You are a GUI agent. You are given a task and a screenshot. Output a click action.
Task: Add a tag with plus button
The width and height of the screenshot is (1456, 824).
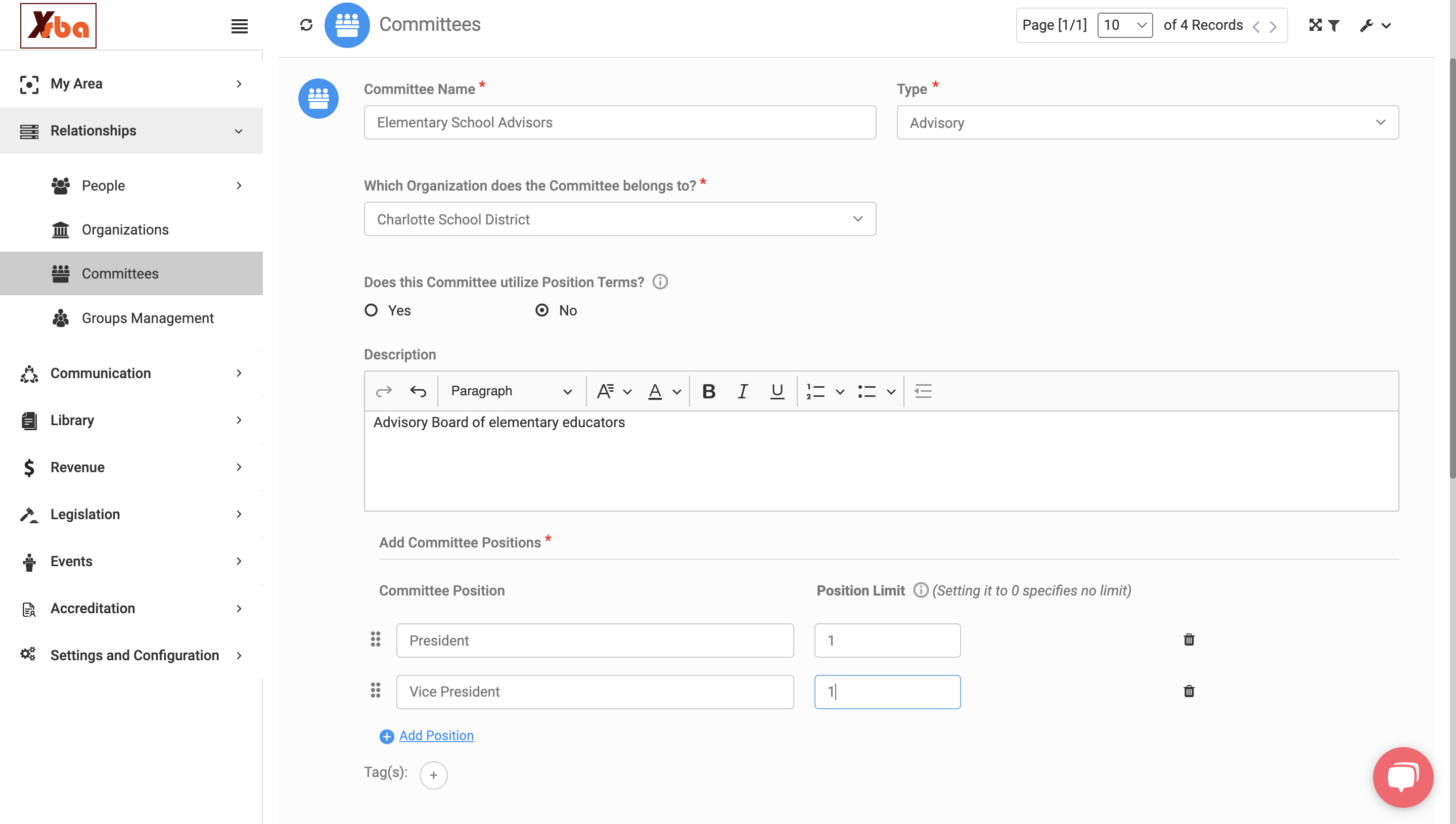(433, 775)
